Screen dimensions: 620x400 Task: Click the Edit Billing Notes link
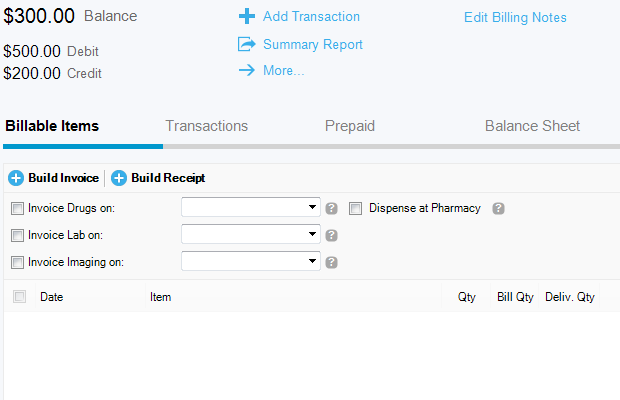515,18
